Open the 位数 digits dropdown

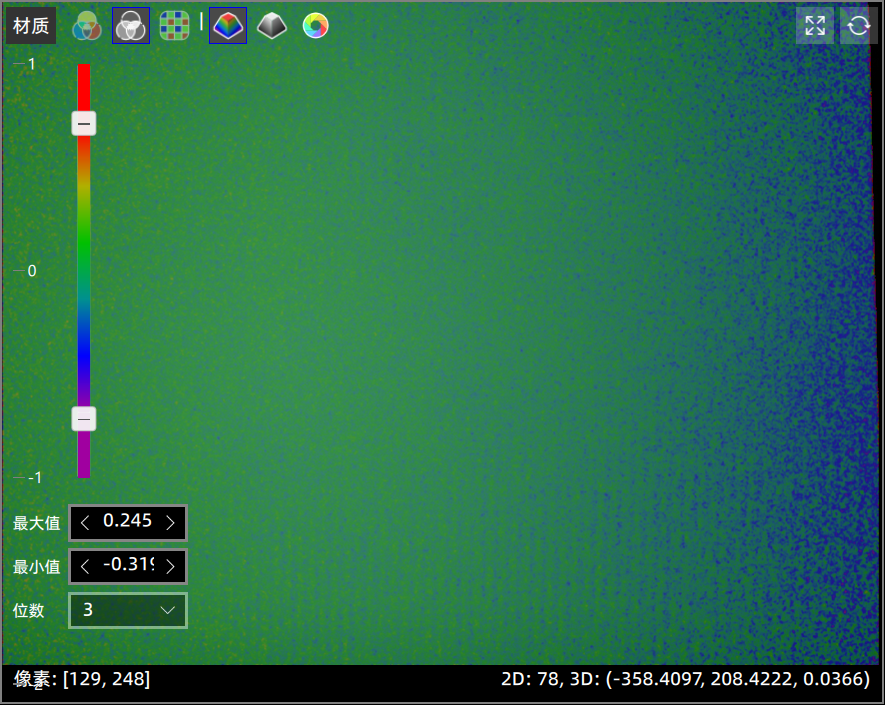coord(128,610)
